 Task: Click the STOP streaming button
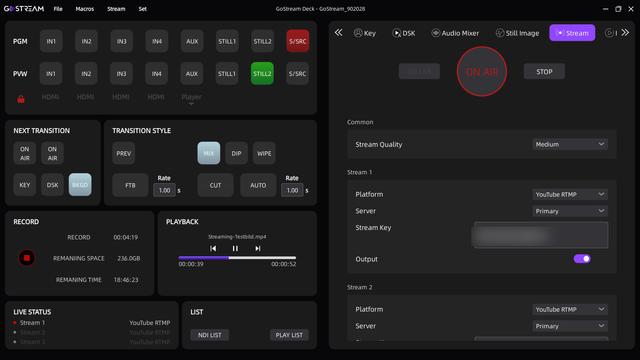click(544, 72)
